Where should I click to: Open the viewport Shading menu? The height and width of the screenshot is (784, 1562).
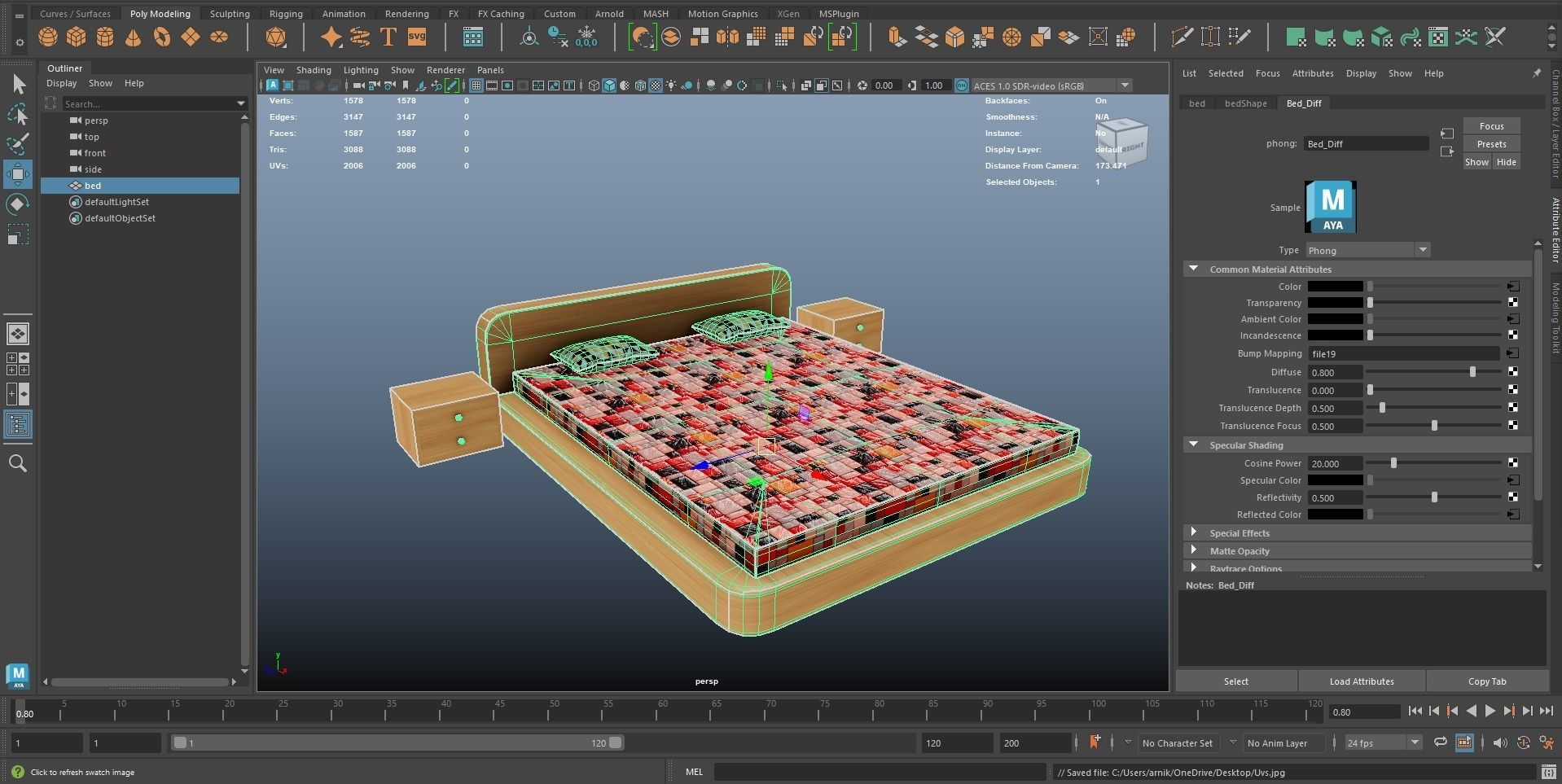[x=314, y=70]
